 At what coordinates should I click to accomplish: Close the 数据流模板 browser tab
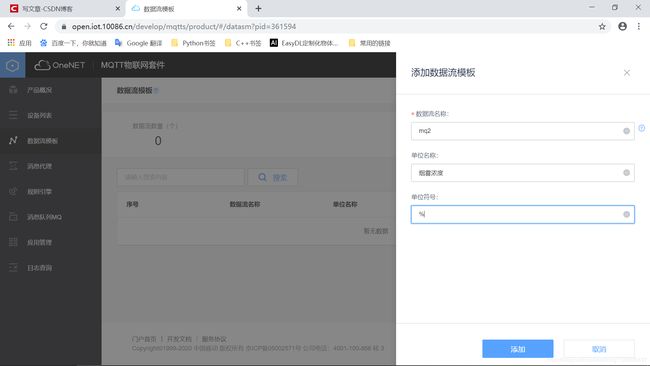click(239, 9)
